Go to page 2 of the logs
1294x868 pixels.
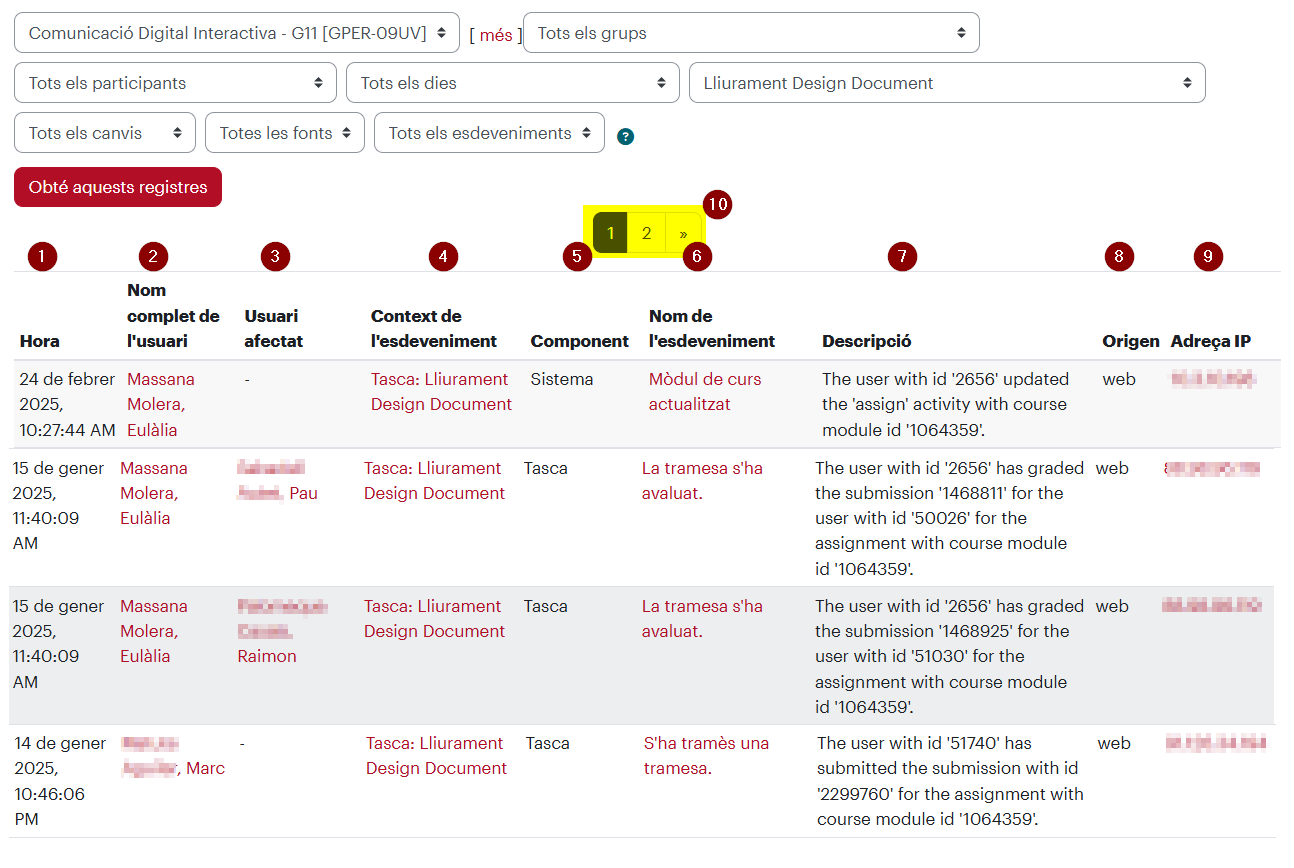647,233
